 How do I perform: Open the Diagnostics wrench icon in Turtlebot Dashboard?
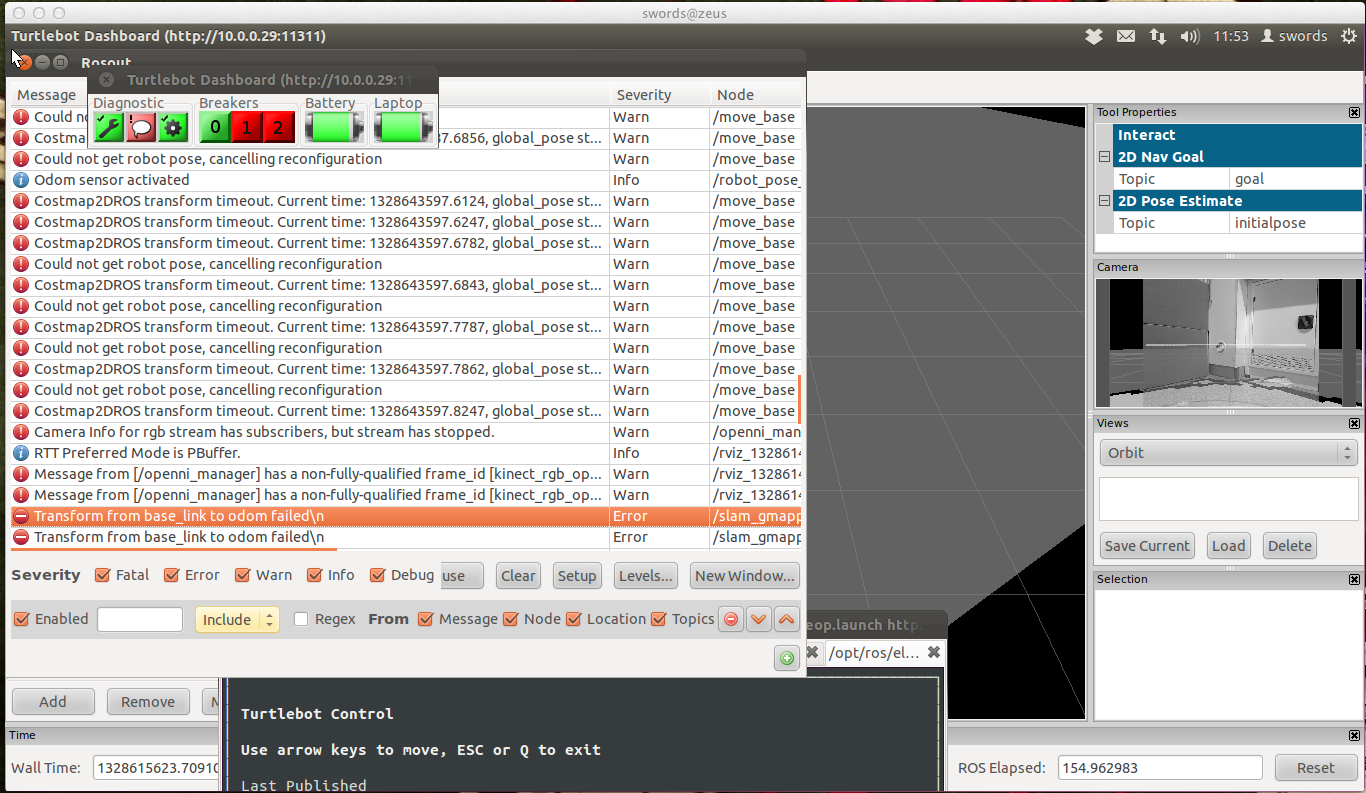coord(108,127)
